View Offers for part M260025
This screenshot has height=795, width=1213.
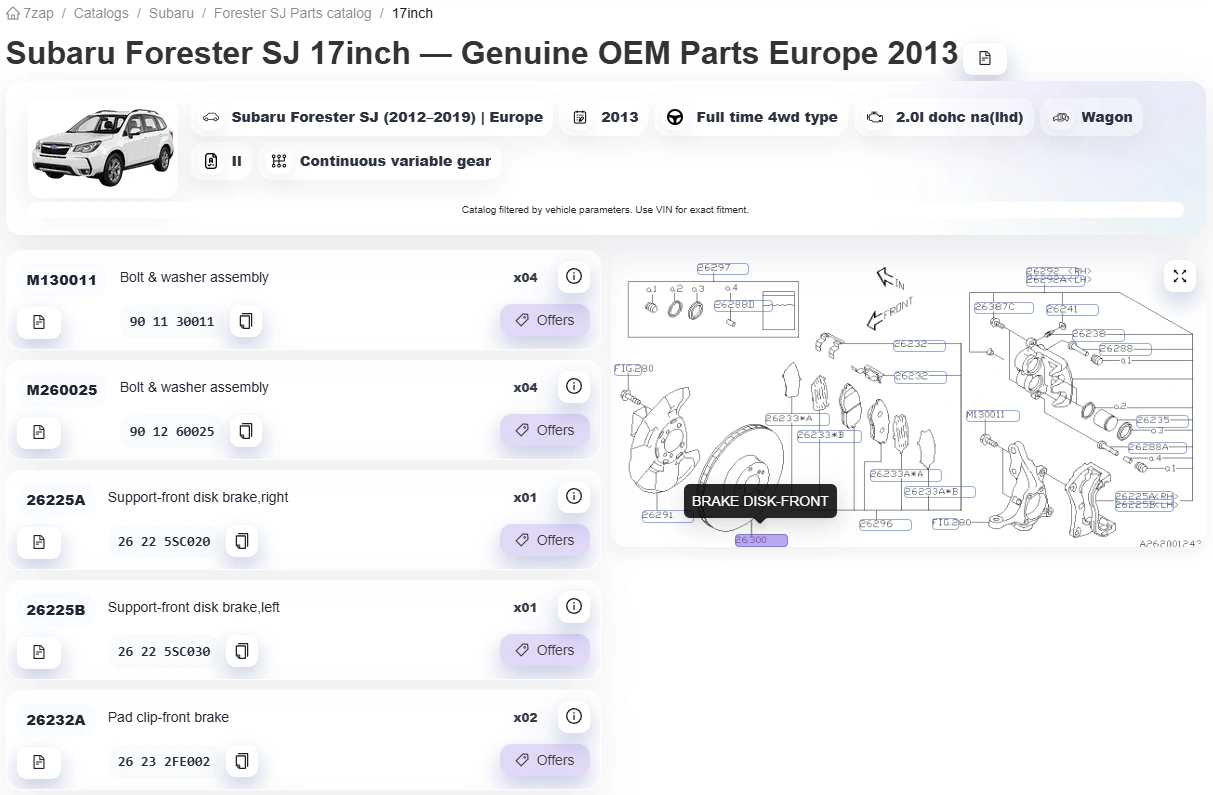[x=545, y=430]
